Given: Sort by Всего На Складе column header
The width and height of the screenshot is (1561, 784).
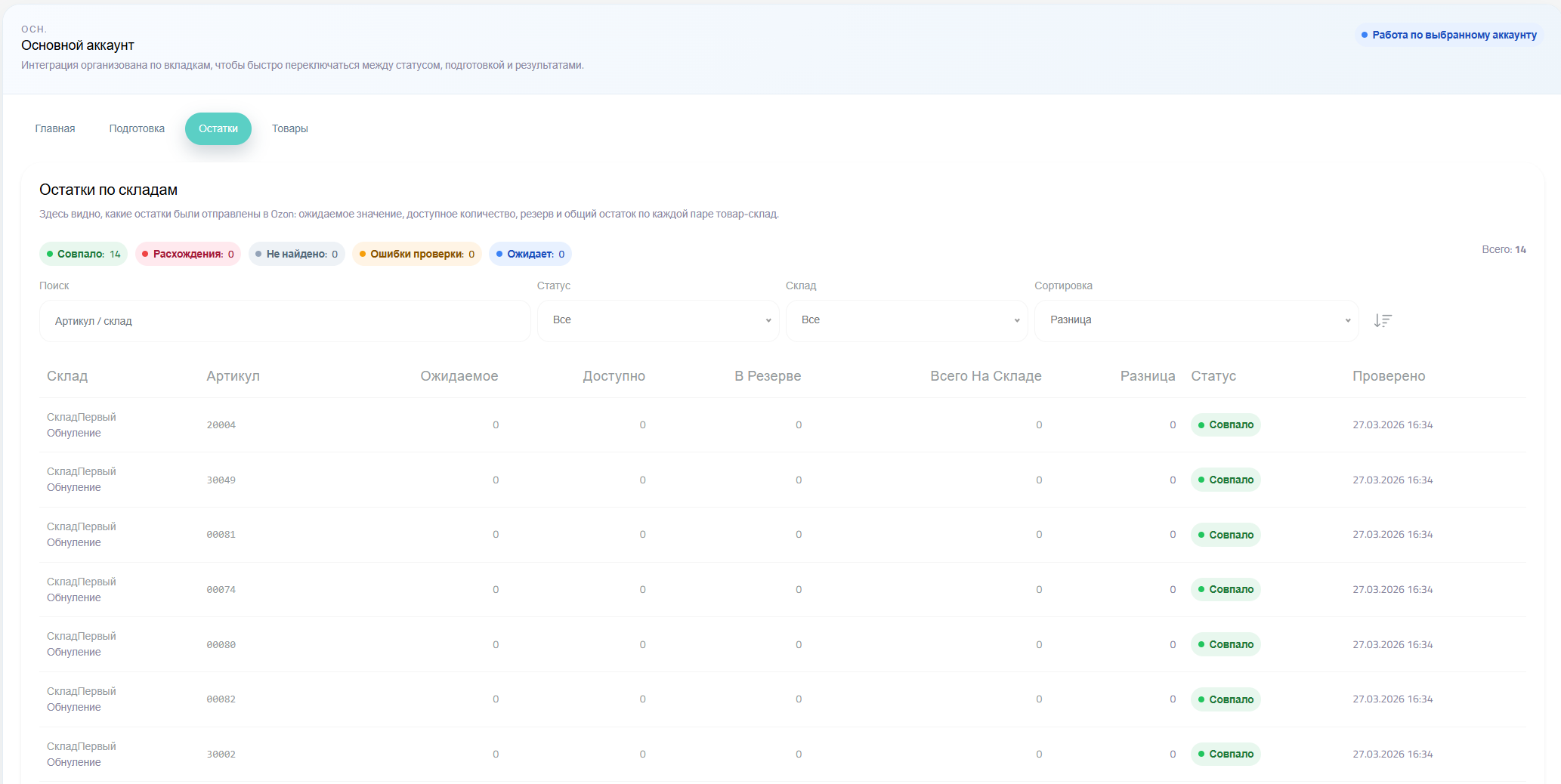Looking at the screenshot, I should [986, 376].
